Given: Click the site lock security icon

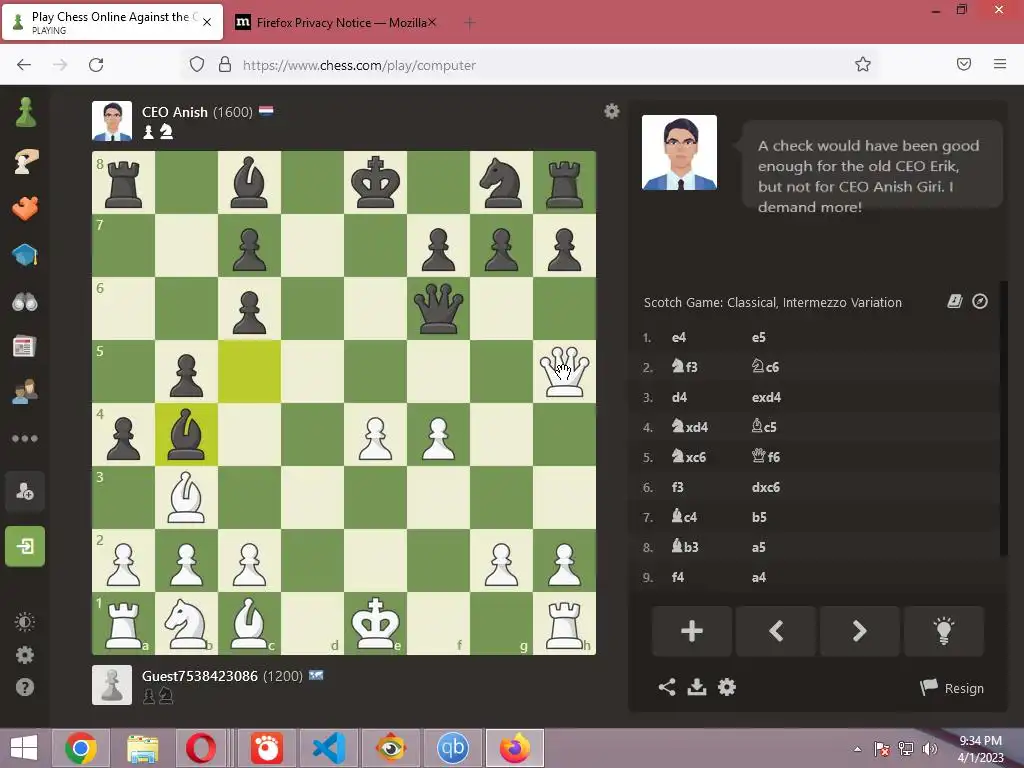Looking at the screenshot, I should 225,64.
